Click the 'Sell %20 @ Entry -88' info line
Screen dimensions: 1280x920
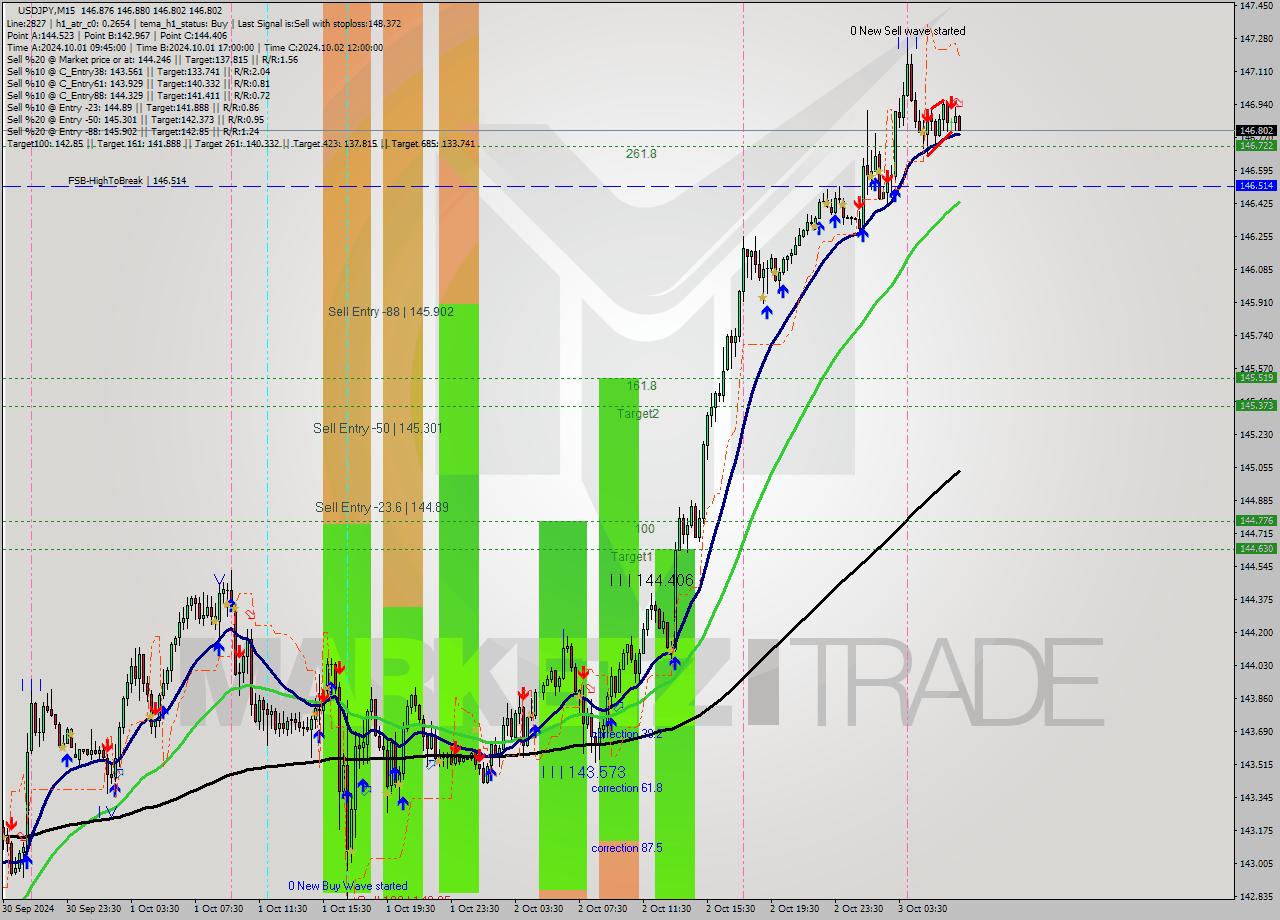(132, 132)
